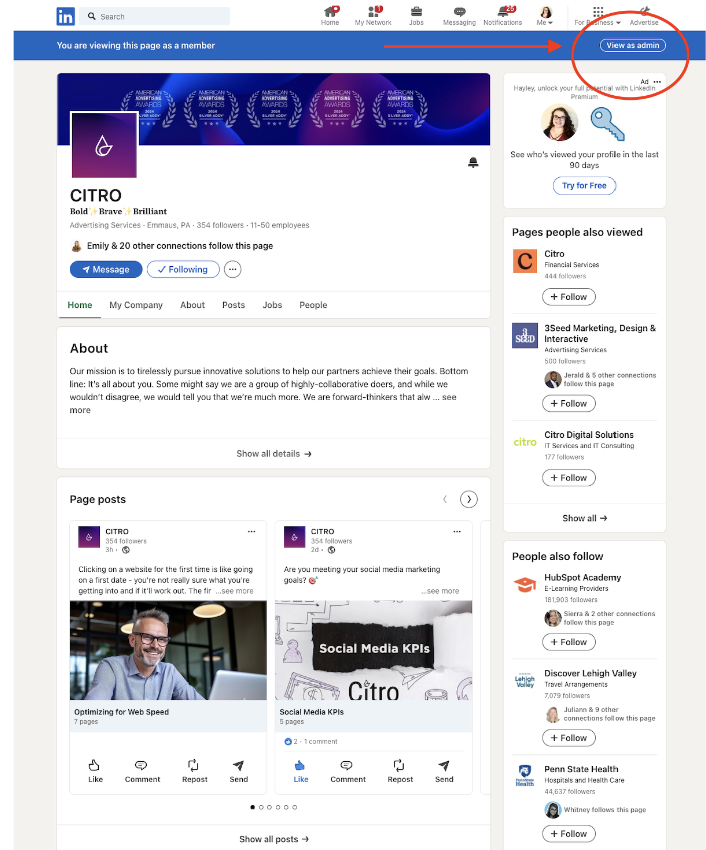This screenshot has height=850, width=706.
Task: Click the View as admin button
Action: (633, 46)
